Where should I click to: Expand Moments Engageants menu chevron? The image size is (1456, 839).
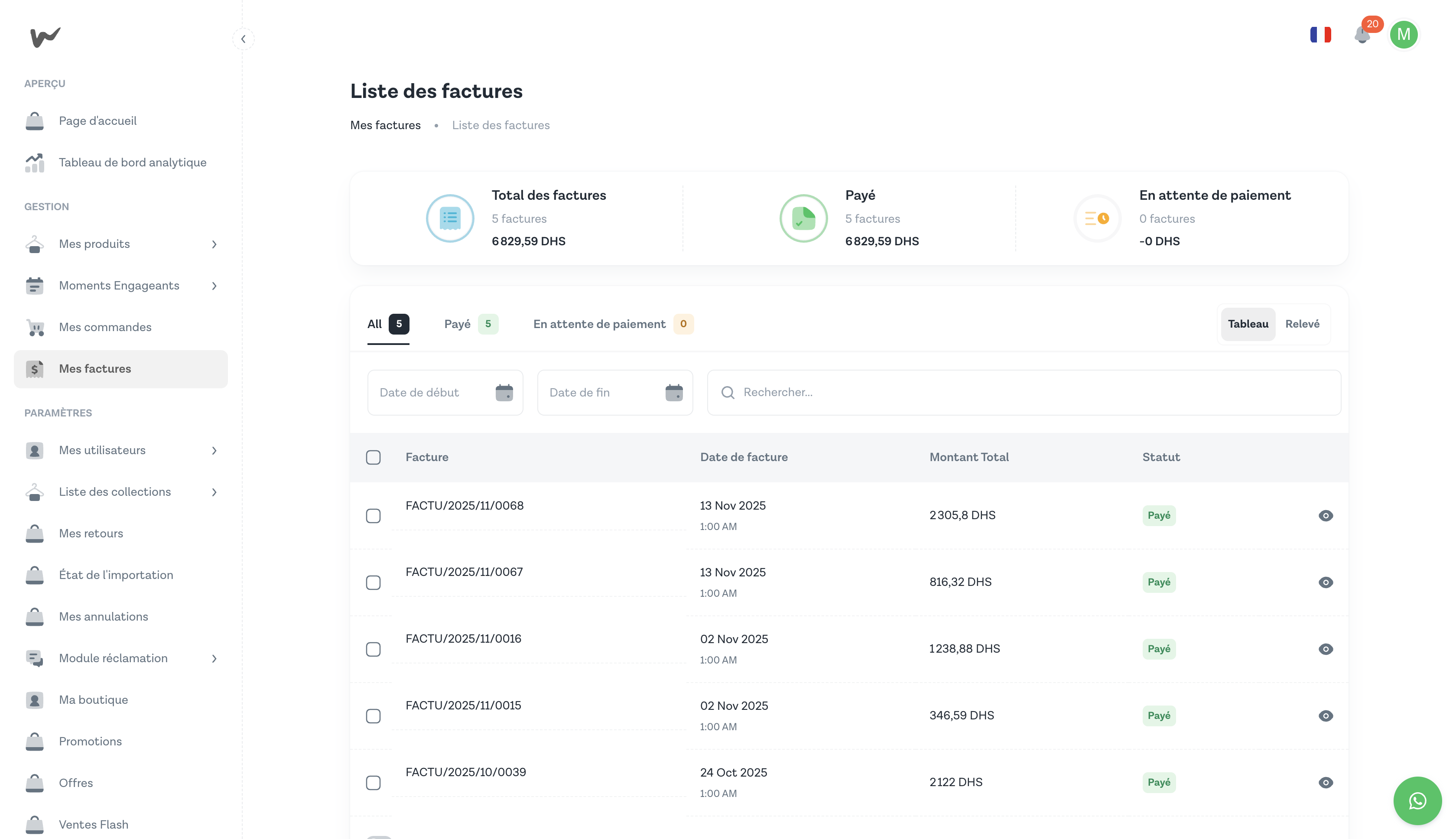click(214, 286)
